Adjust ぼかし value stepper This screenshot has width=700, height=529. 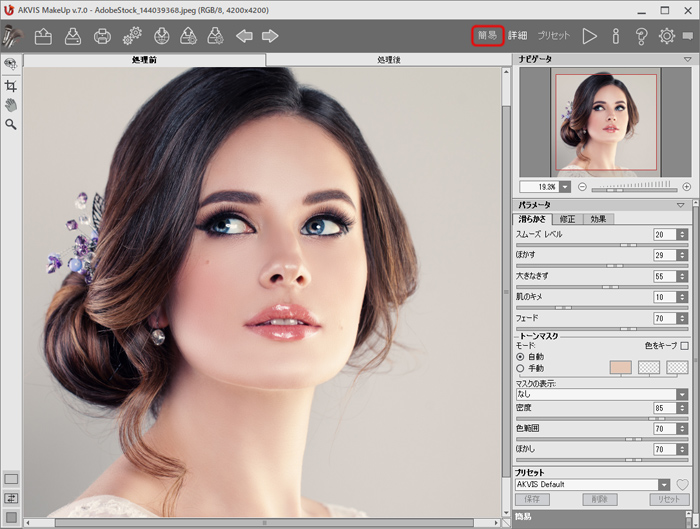click(x=682, y=449)
